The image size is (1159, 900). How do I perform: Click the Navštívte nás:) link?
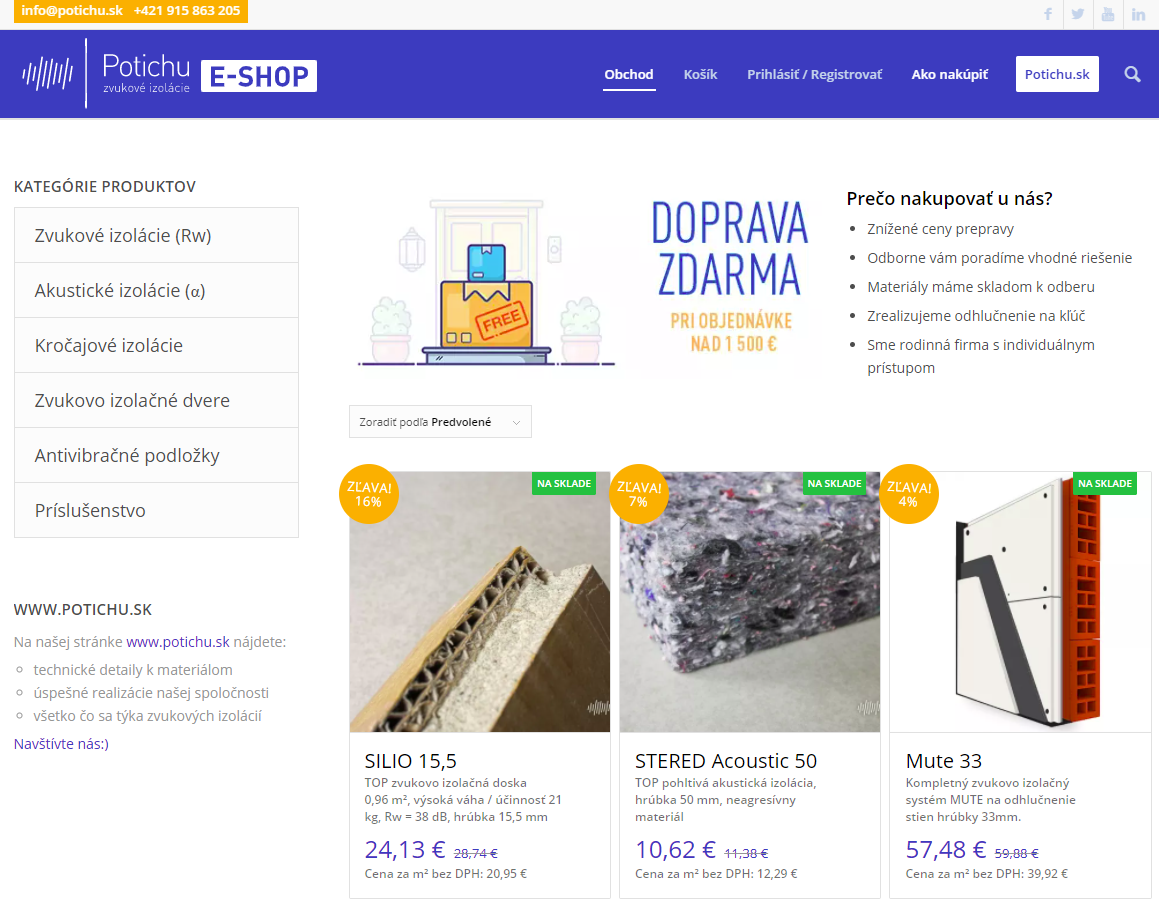61,743
